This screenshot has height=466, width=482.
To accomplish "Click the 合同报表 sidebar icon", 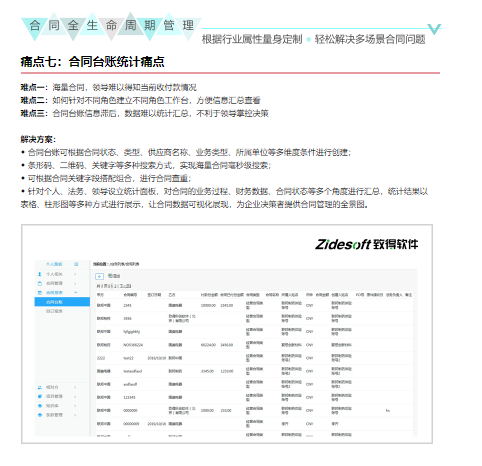I will [40, 293].
